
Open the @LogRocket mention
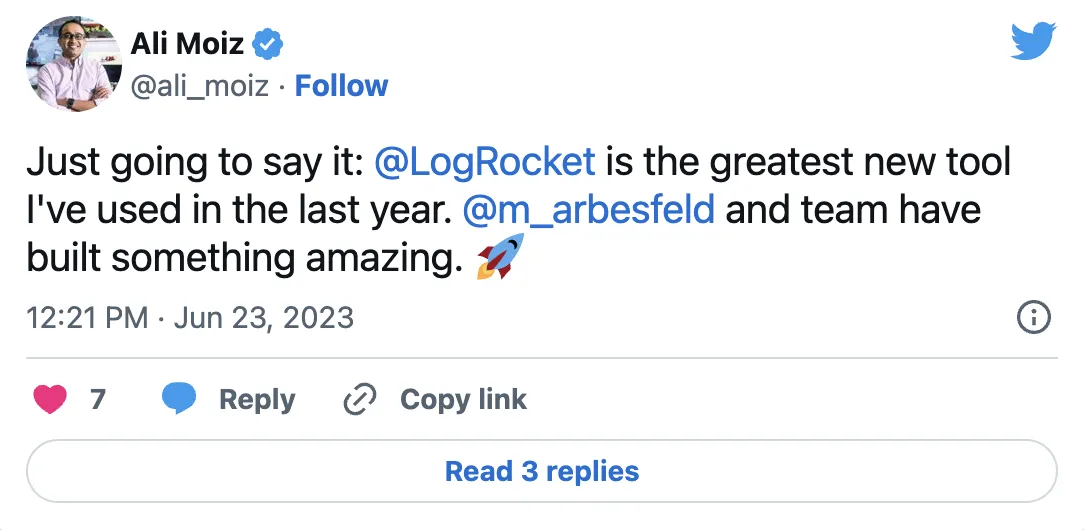(x=484, y=160)
